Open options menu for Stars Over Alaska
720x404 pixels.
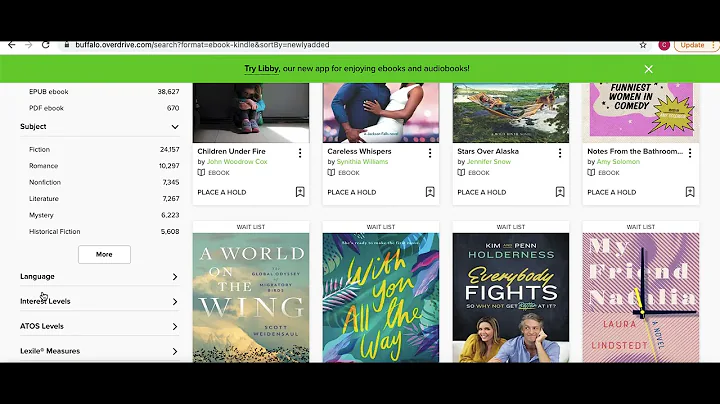click(560, 153)
